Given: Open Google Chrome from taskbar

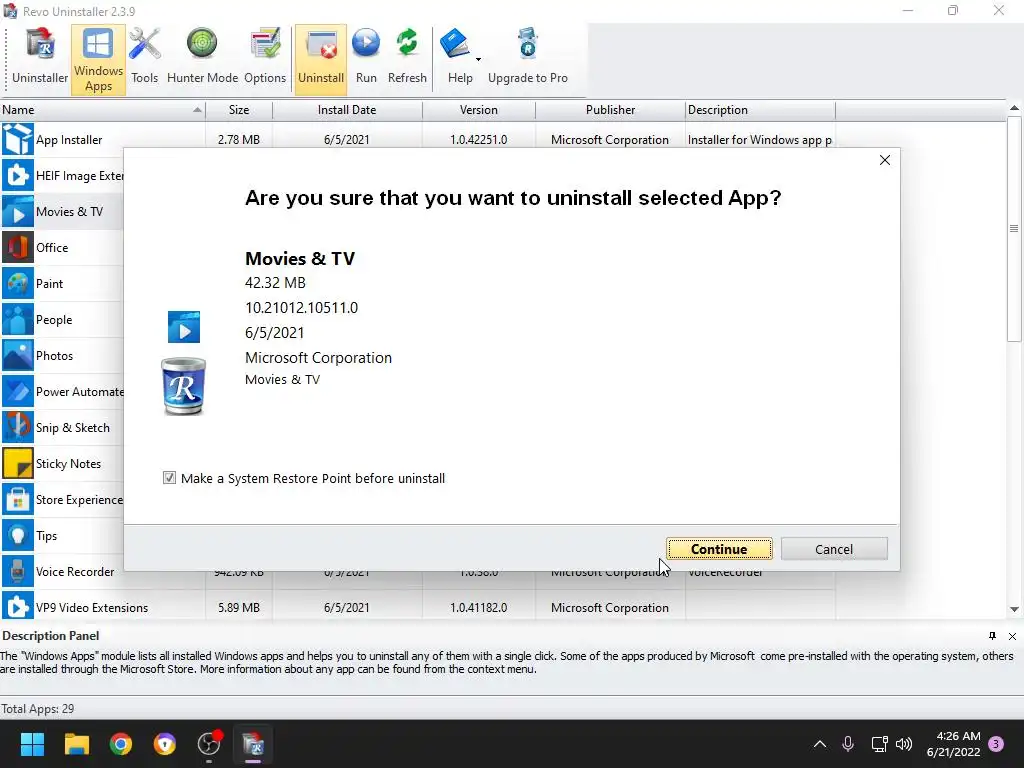Looking at the screenshot, I should (121, 744).
